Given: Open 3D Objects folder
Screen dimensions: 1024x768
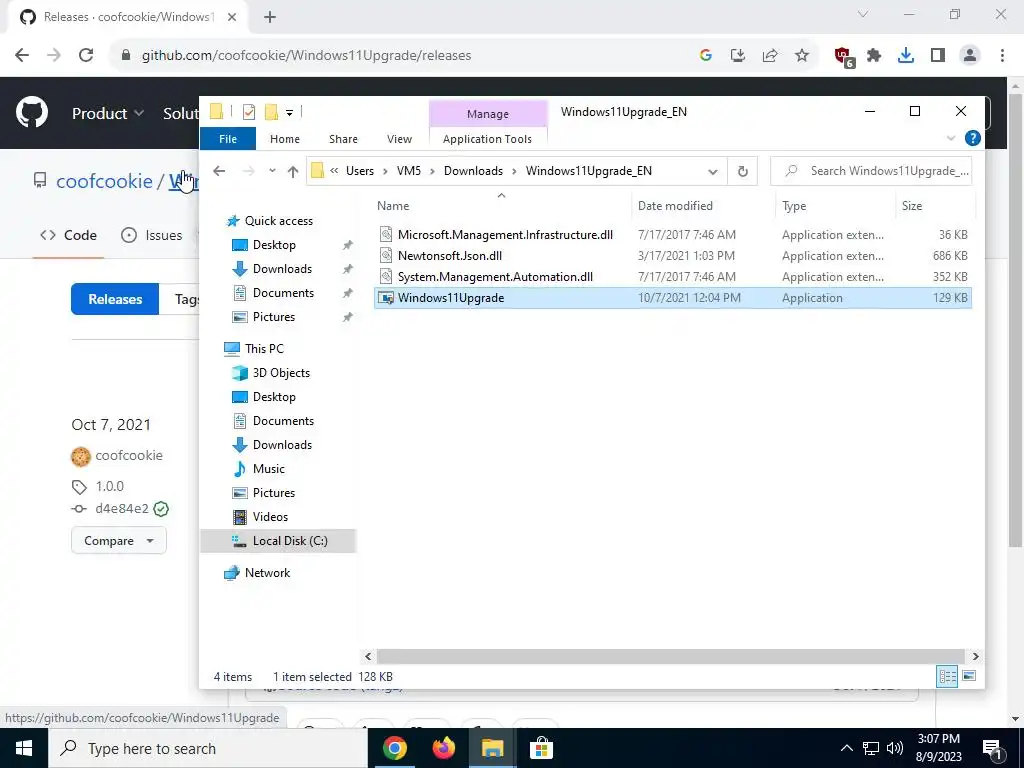Looking at the screenshot, I should 281,373.
